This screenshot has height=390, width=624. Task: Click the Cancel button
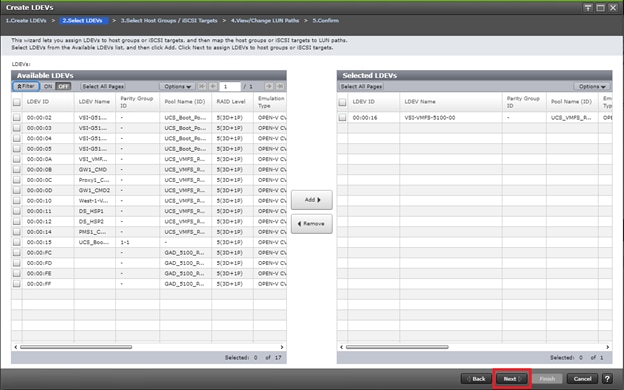click(x=582, y=378)
